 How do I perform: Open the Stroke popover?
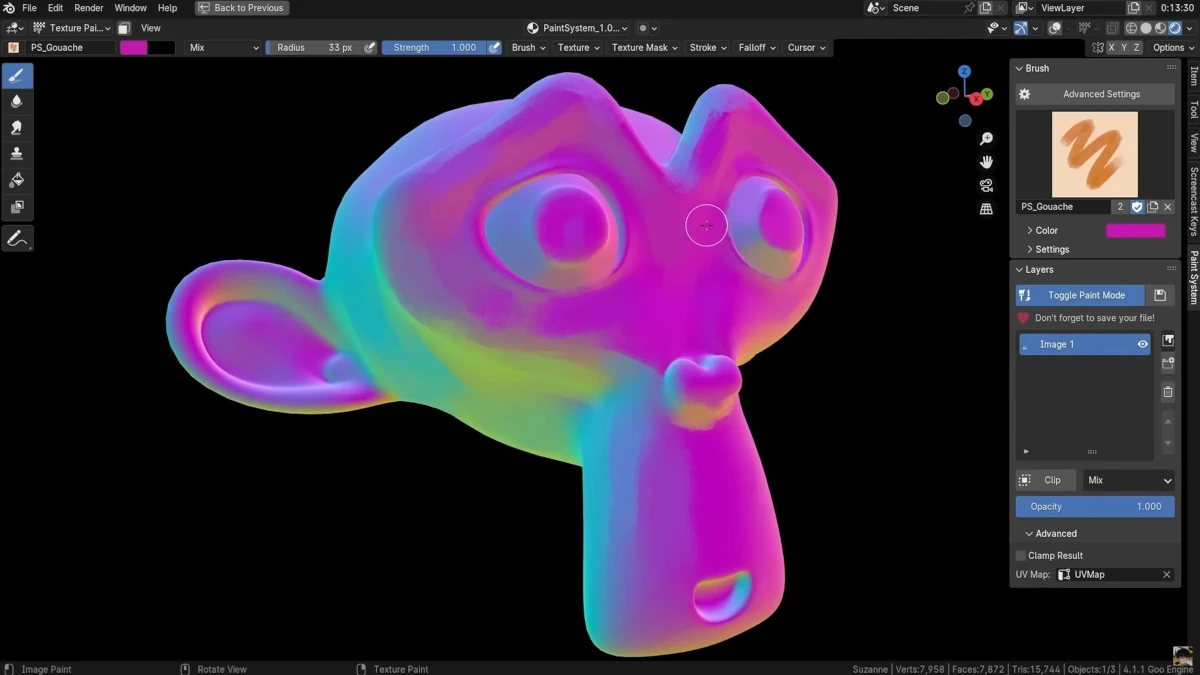click(x=708, y=48)
